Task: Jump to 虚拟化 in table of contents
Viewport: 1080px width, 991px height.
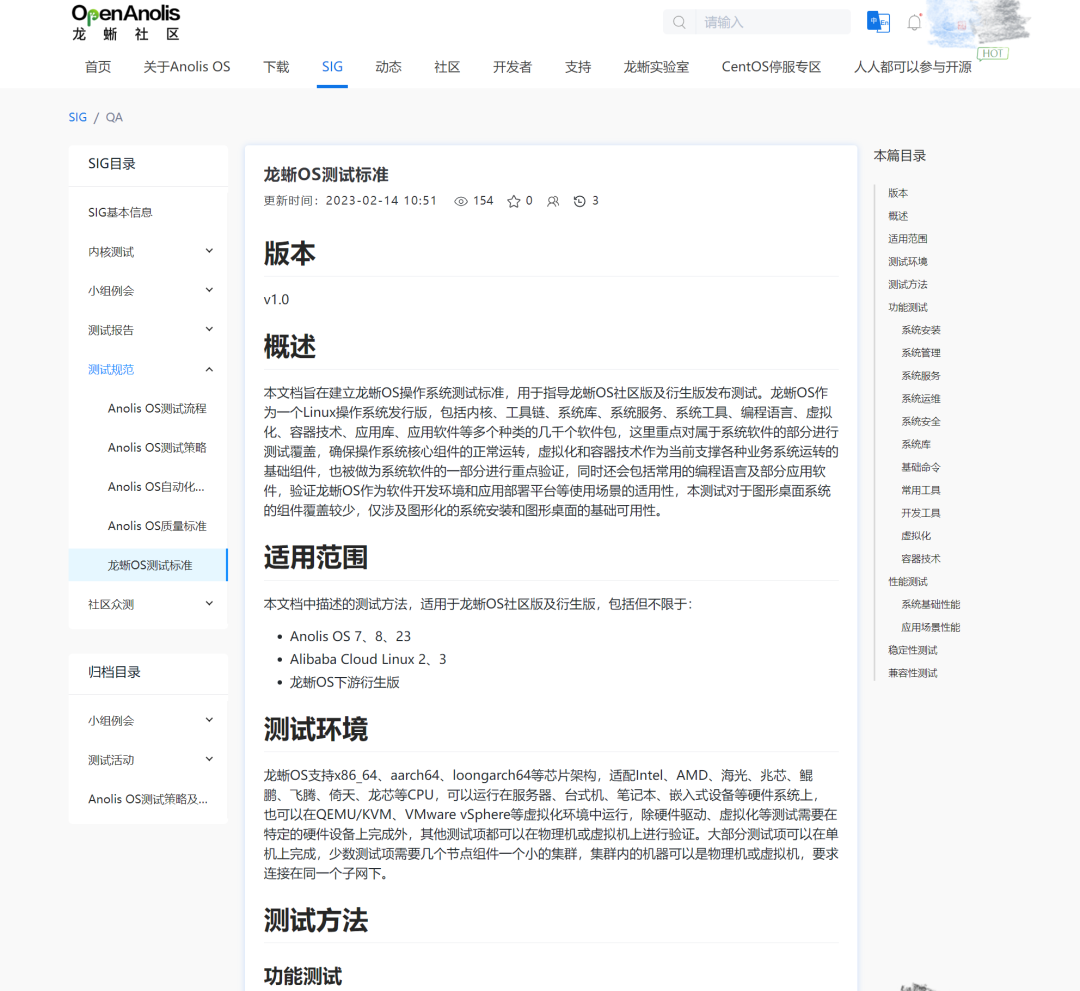Action: click(916, 536)
